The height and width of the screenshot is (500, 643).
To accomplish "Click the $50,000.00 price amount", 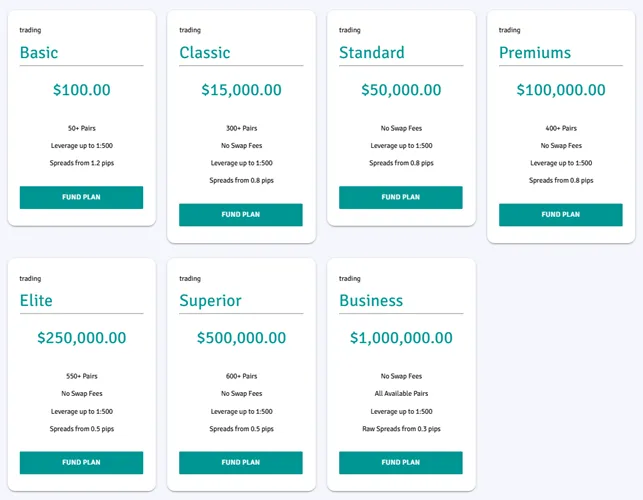I will point(401,90).
